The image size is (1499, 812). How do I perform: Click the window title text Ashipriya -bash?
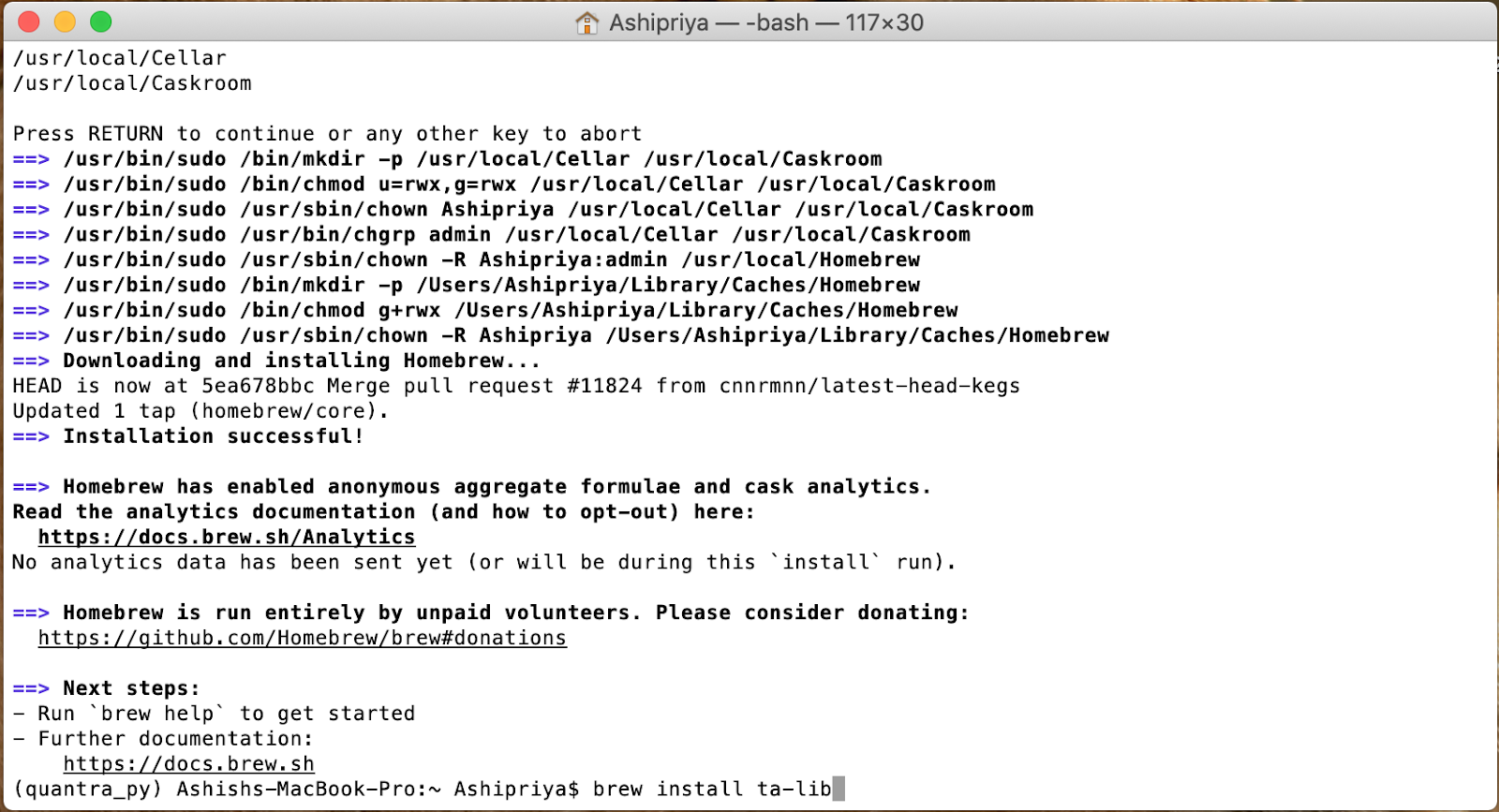[766, 22]
